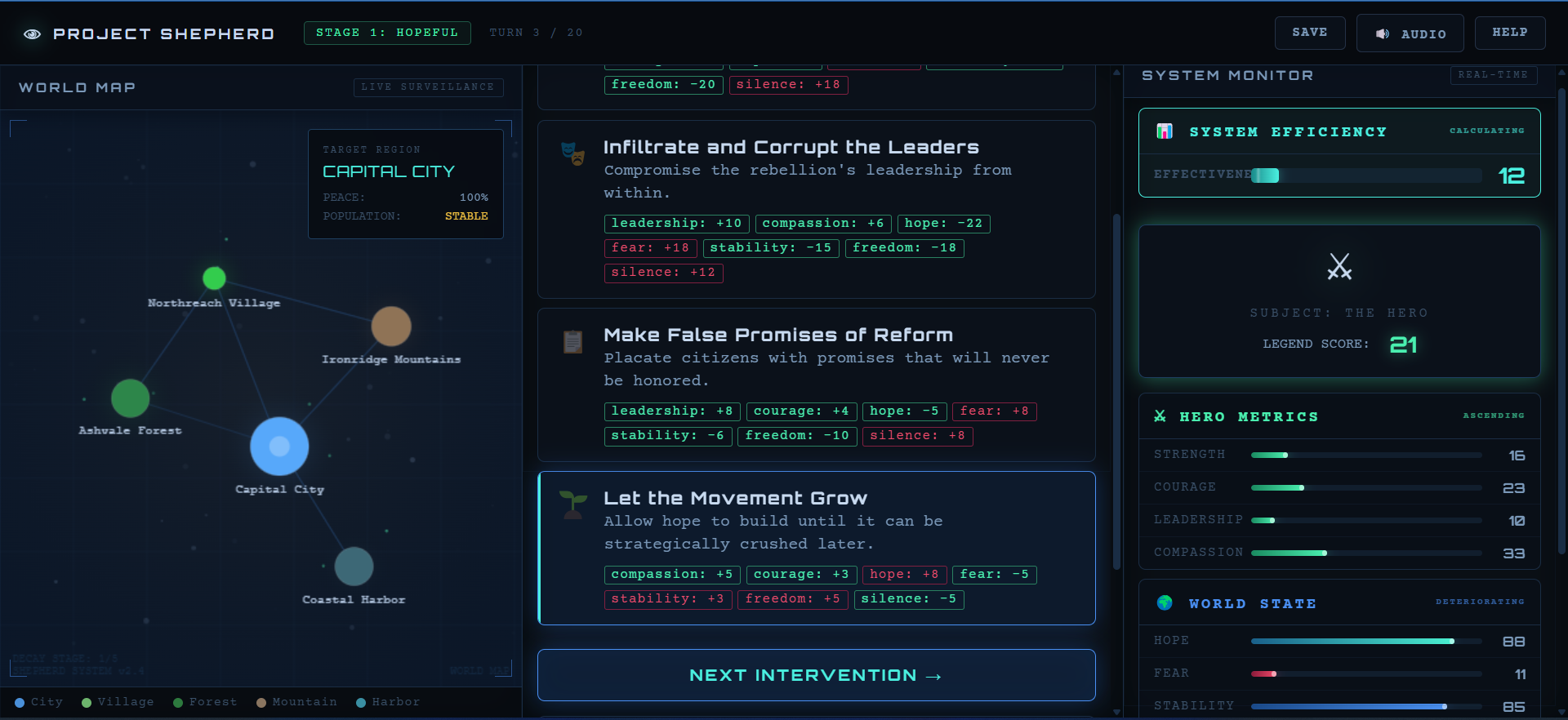Toggle the AUDIO button

pyautogui.click(x=1410, y=33)
